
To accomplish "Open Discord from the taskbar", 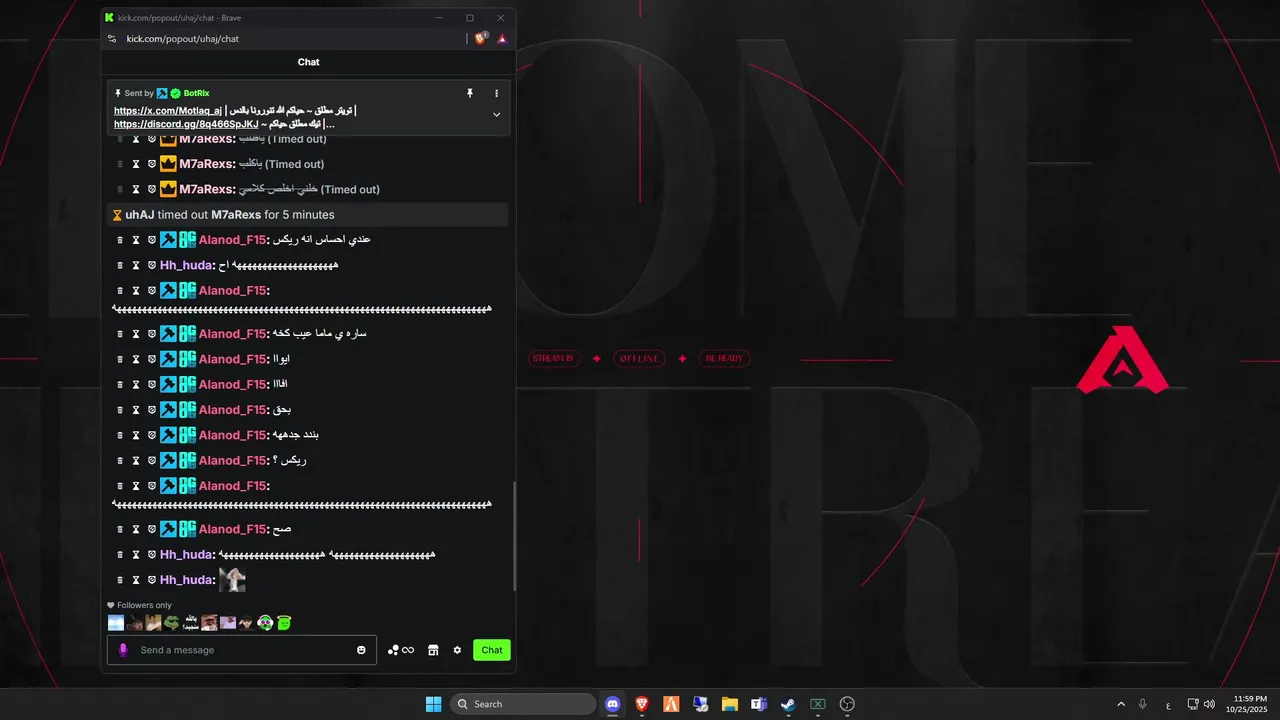I will [x=613, y=704].
